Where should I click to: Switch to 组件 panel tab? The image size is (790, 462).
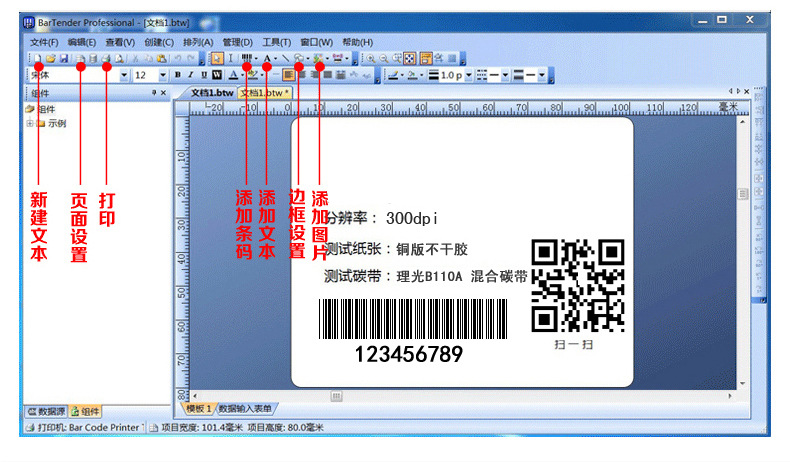(85, 412)
